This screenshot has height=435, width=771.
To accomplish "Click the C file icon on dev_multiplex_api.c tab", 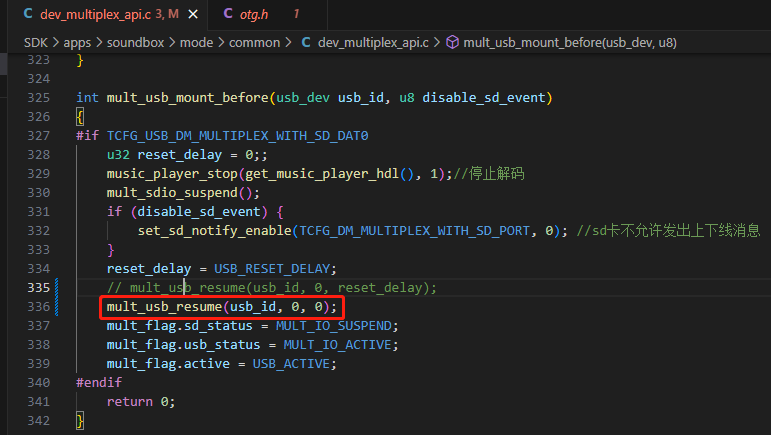I will tap(28, 14).
